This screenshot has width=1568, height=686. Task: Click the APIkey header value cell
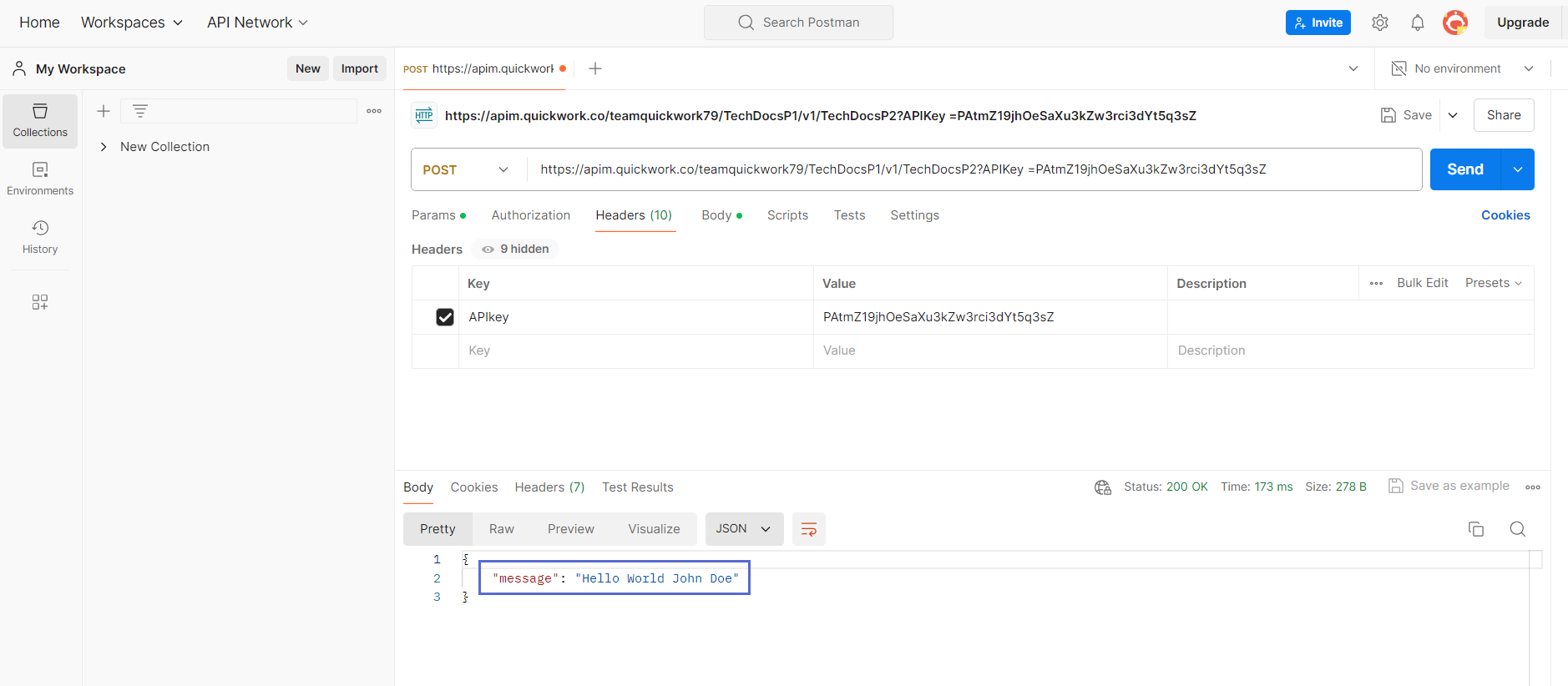(x=990, y=317)
